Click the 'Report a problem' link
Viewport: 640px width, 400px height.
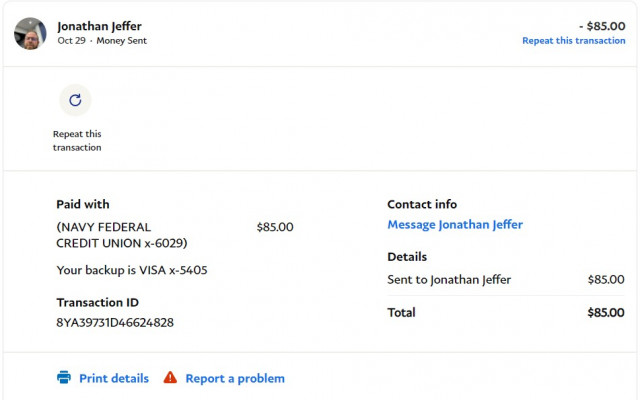(x=235, y=378)
